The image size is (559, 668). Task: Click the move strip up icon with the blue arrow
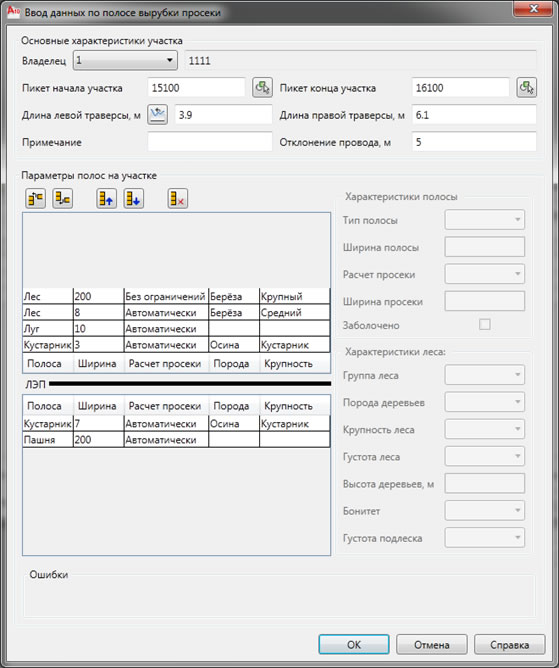click(107, 199)
